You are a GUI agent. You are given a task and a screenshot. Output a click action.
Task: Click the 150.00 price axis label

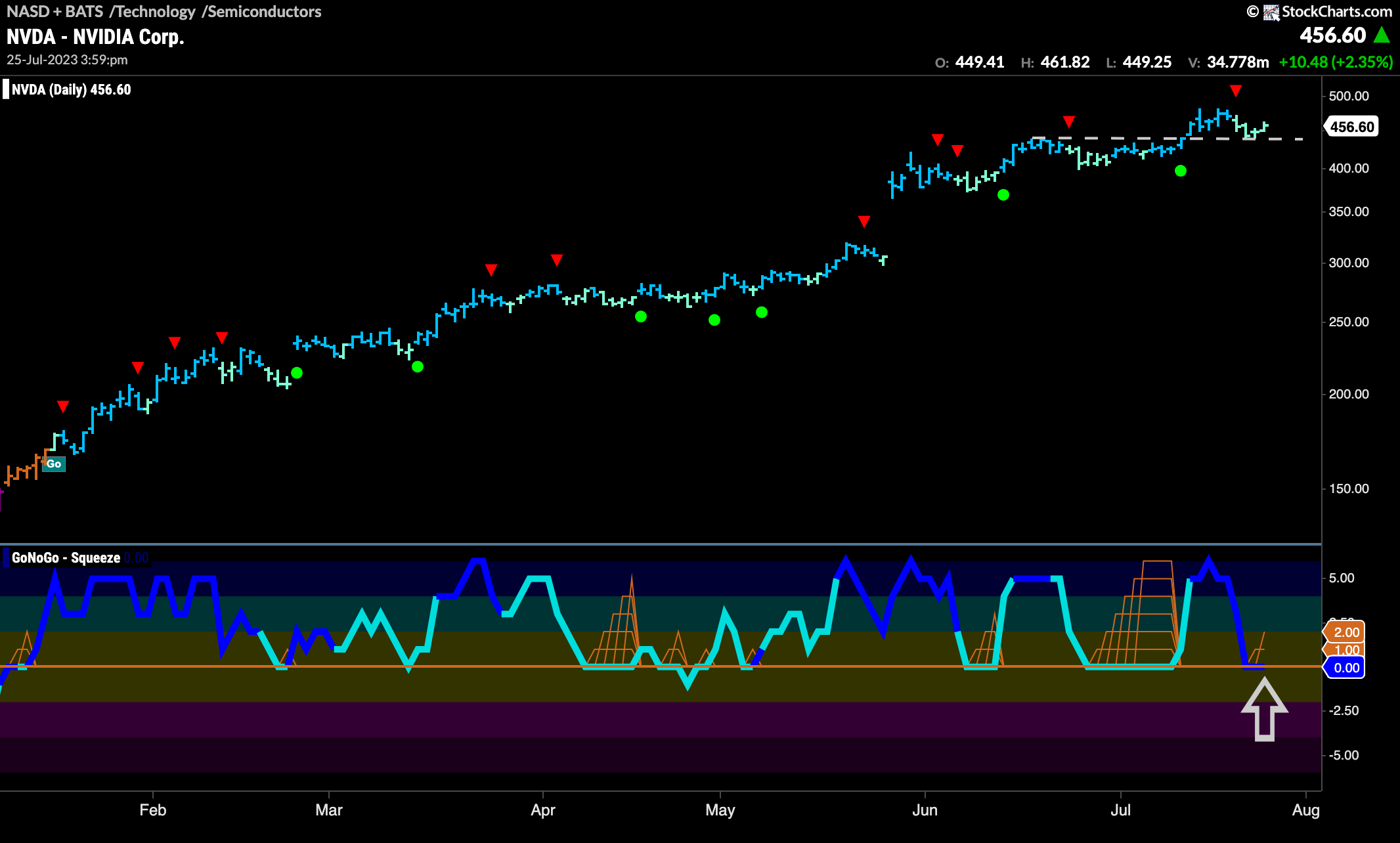1349,488
